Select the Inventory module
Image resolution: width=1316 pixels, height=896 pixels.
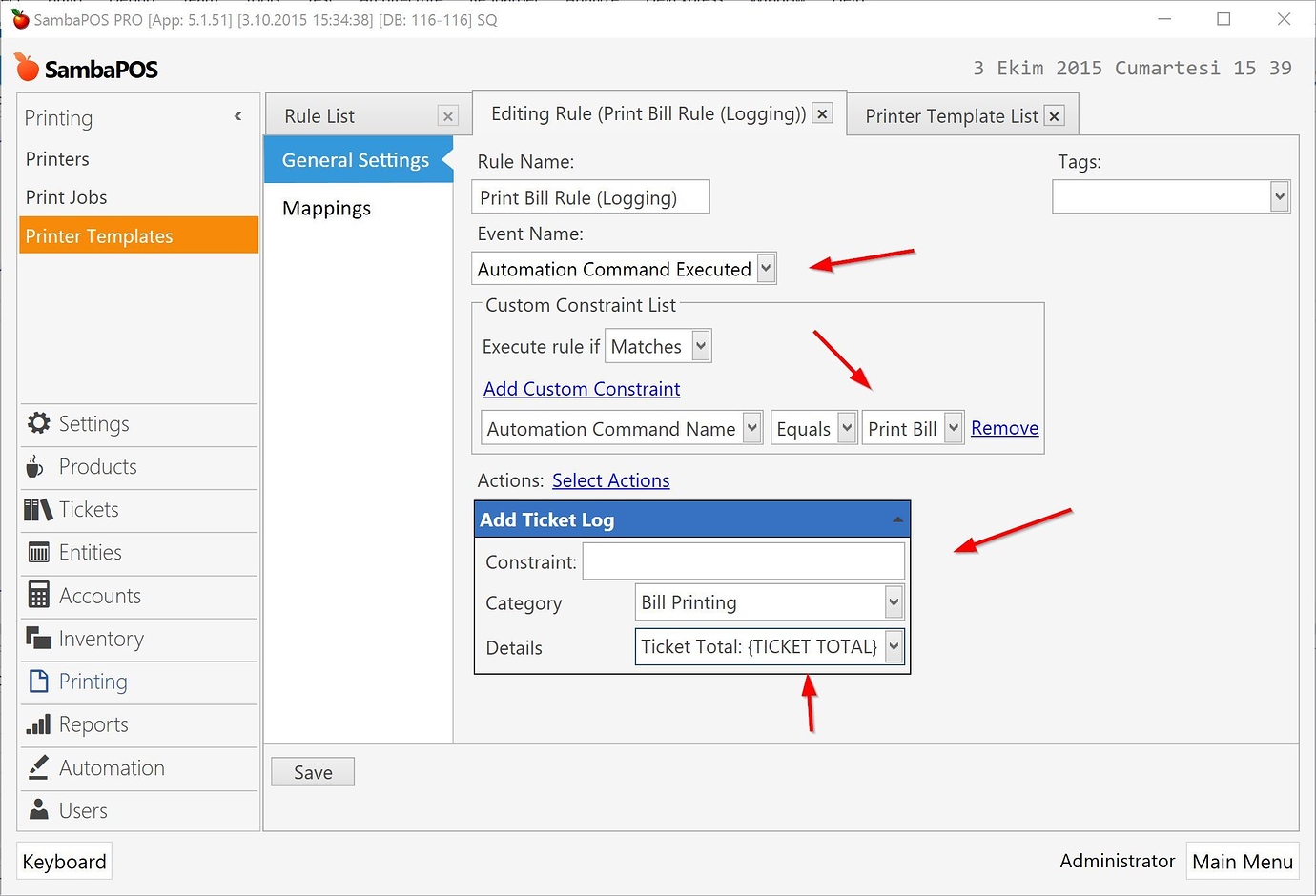(x=100, y=639)
